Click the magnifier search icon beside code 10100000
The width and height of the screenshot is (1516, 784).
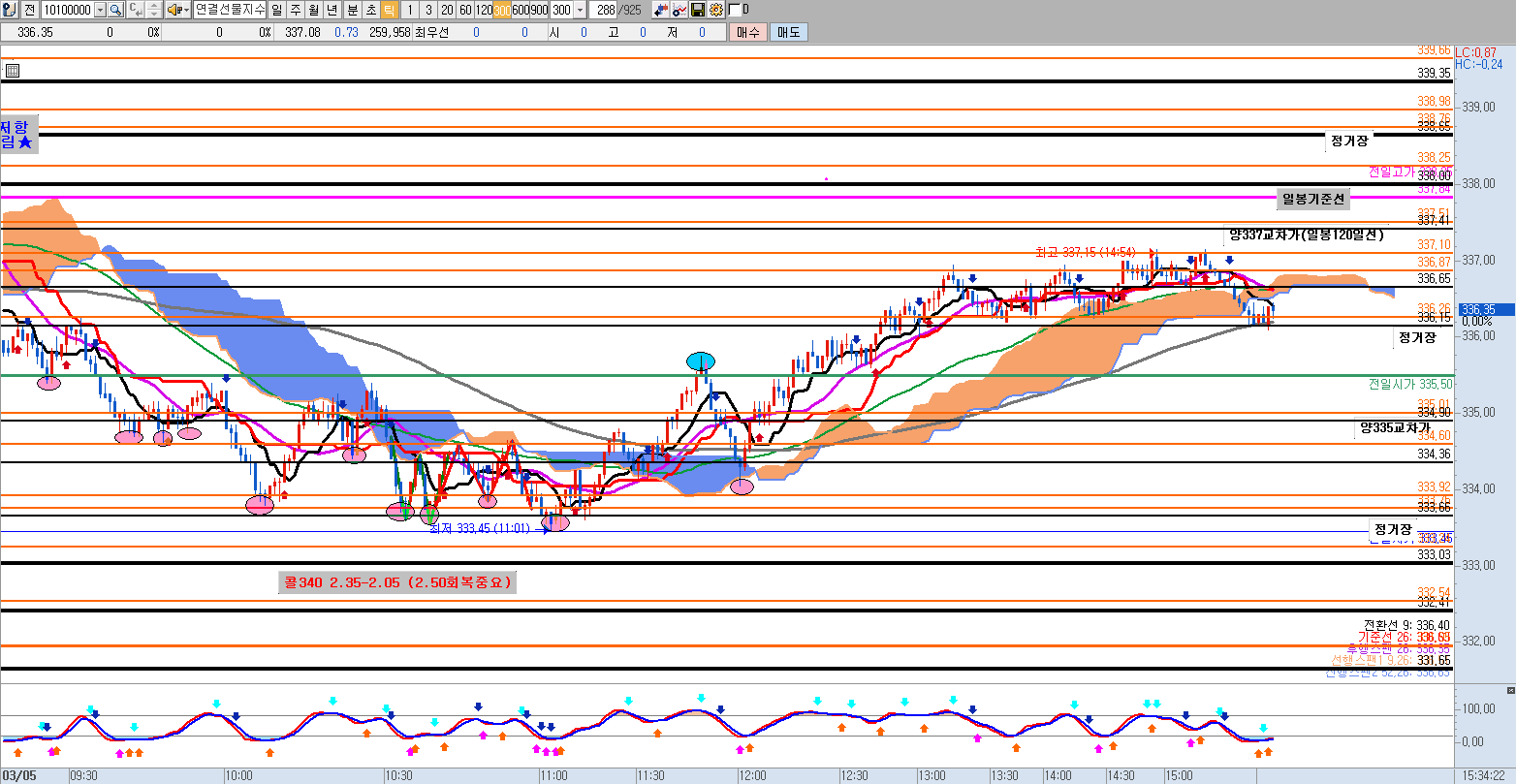pyautogui.click(x=115, y=10)
